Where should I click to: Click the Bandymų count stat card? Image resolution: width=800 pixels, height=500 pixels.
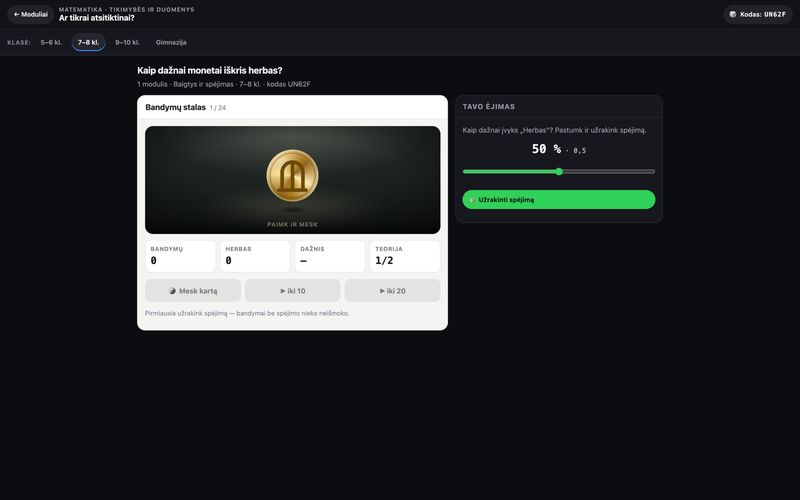[180, 256]
